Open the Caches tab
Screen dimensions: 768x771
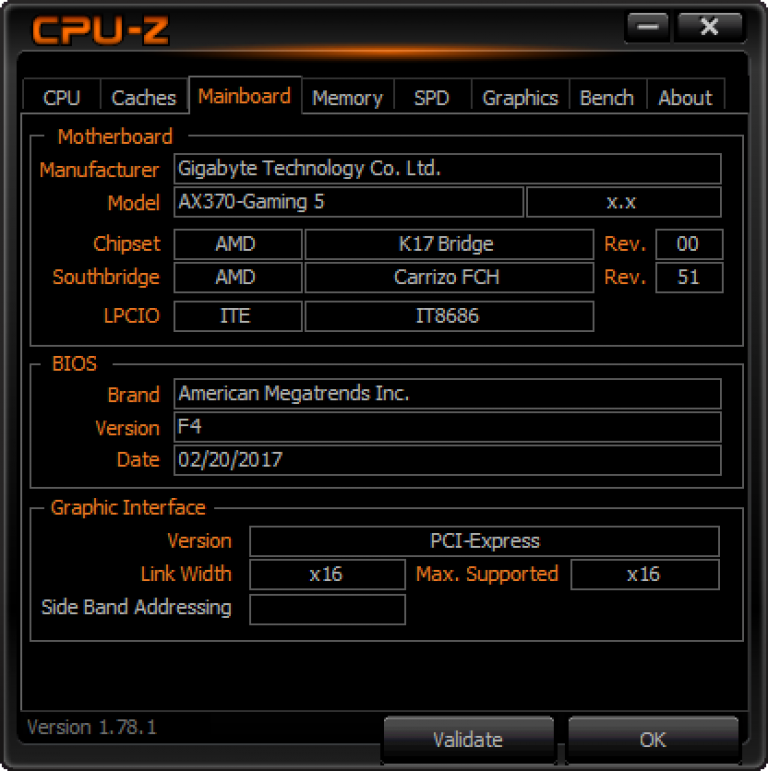[144, 97]
